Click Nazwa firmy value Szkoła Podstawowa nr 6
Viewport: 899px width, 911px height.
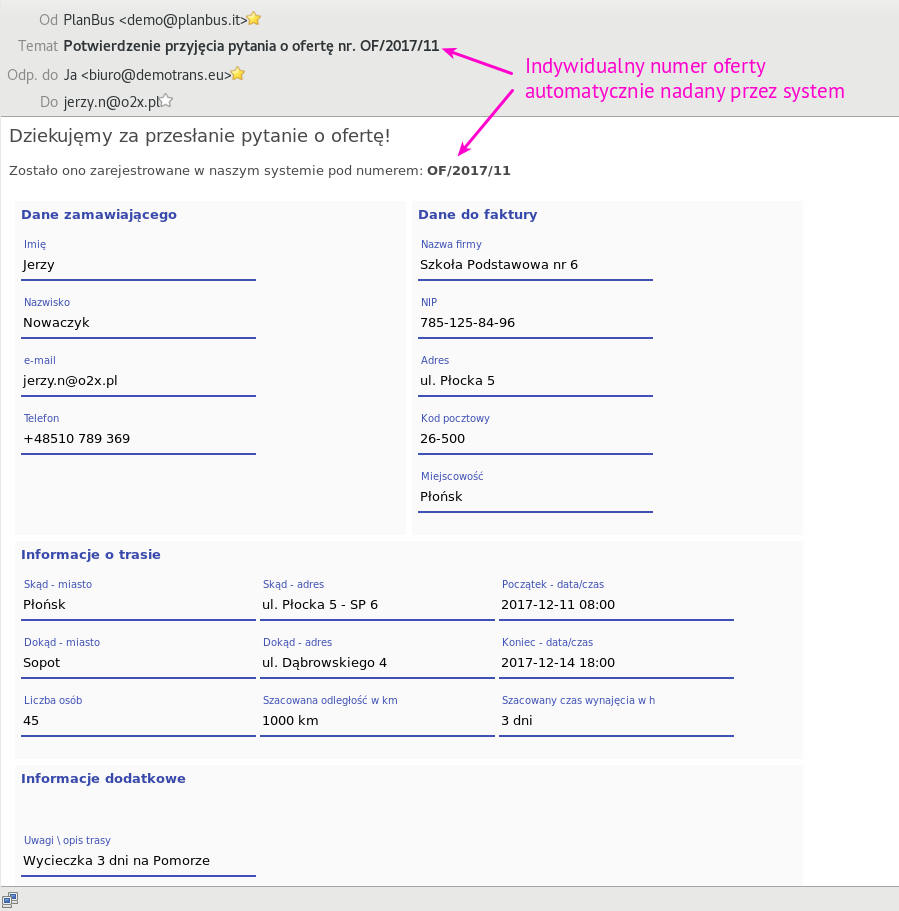click(499, 265)
